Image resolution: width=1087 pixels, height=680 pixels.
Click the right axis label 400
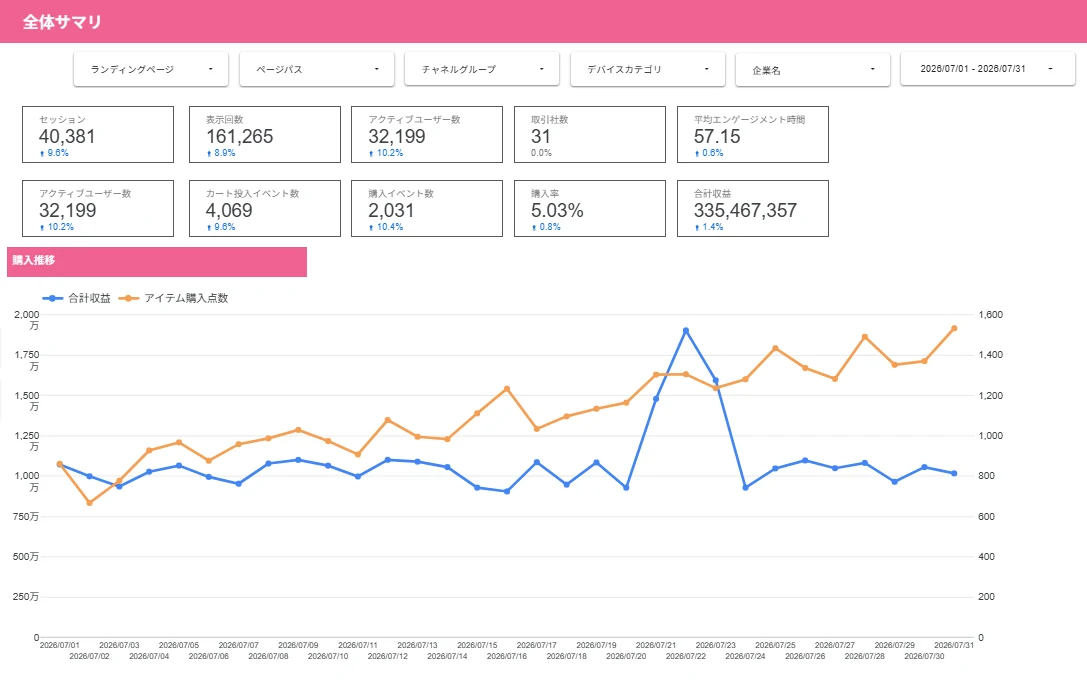986,557
